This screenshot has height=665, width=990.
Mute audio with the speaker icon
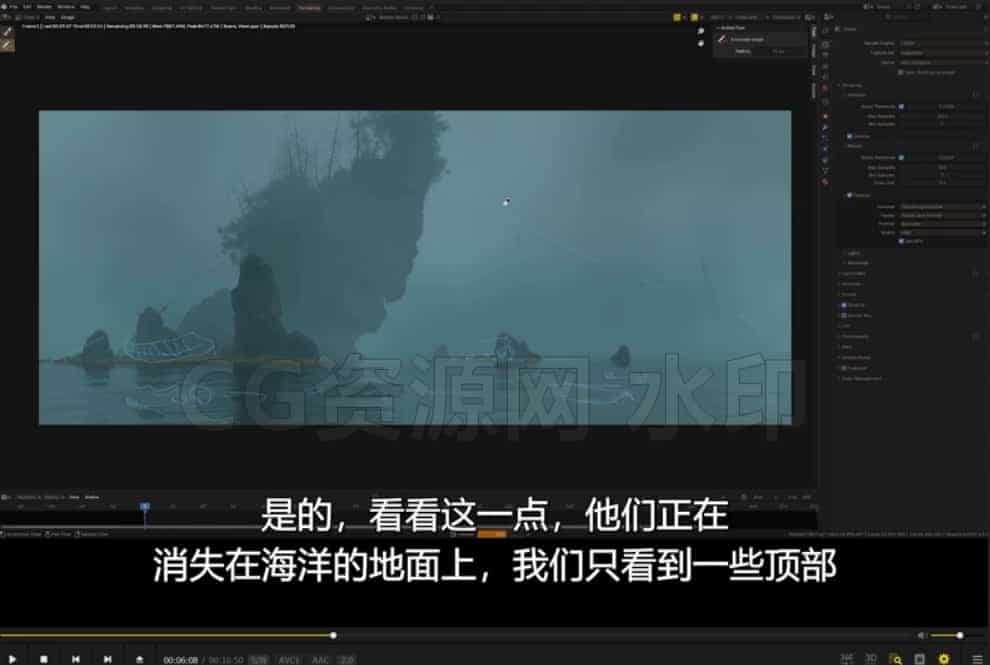921,635
